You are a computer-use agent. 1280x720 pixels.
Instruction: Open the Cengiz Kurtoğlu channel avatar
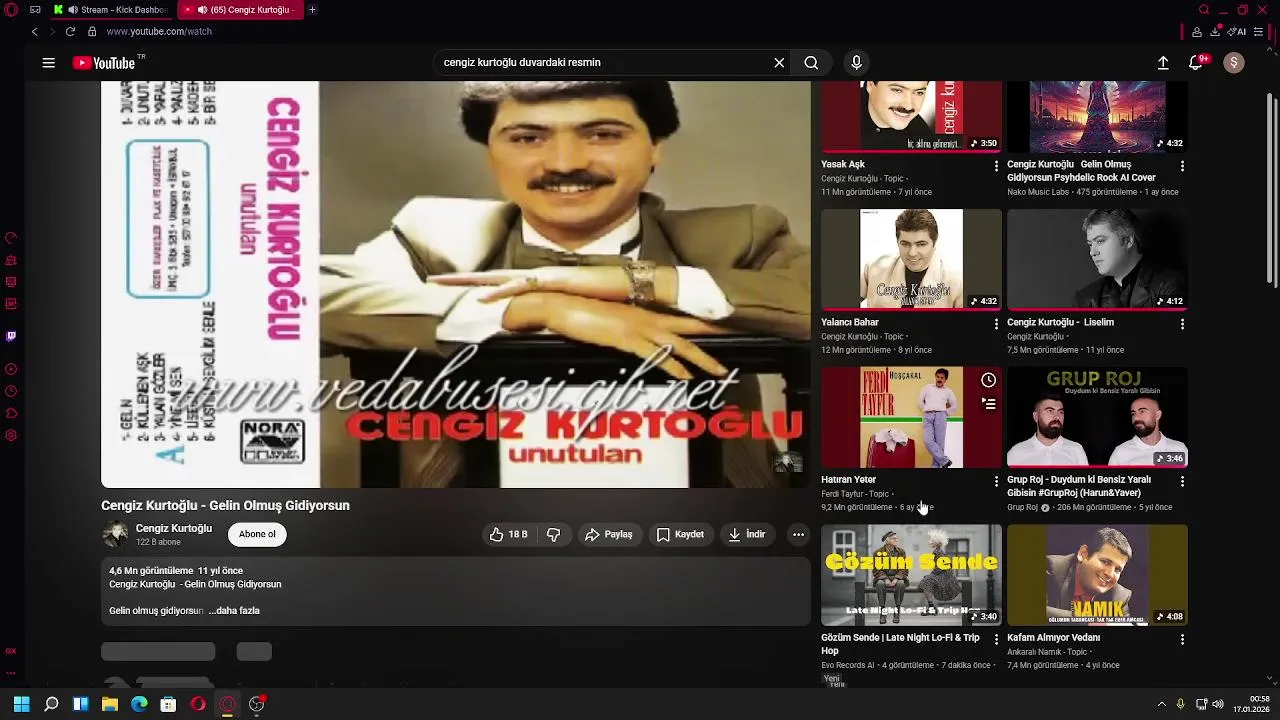click(x=115, y=535)
